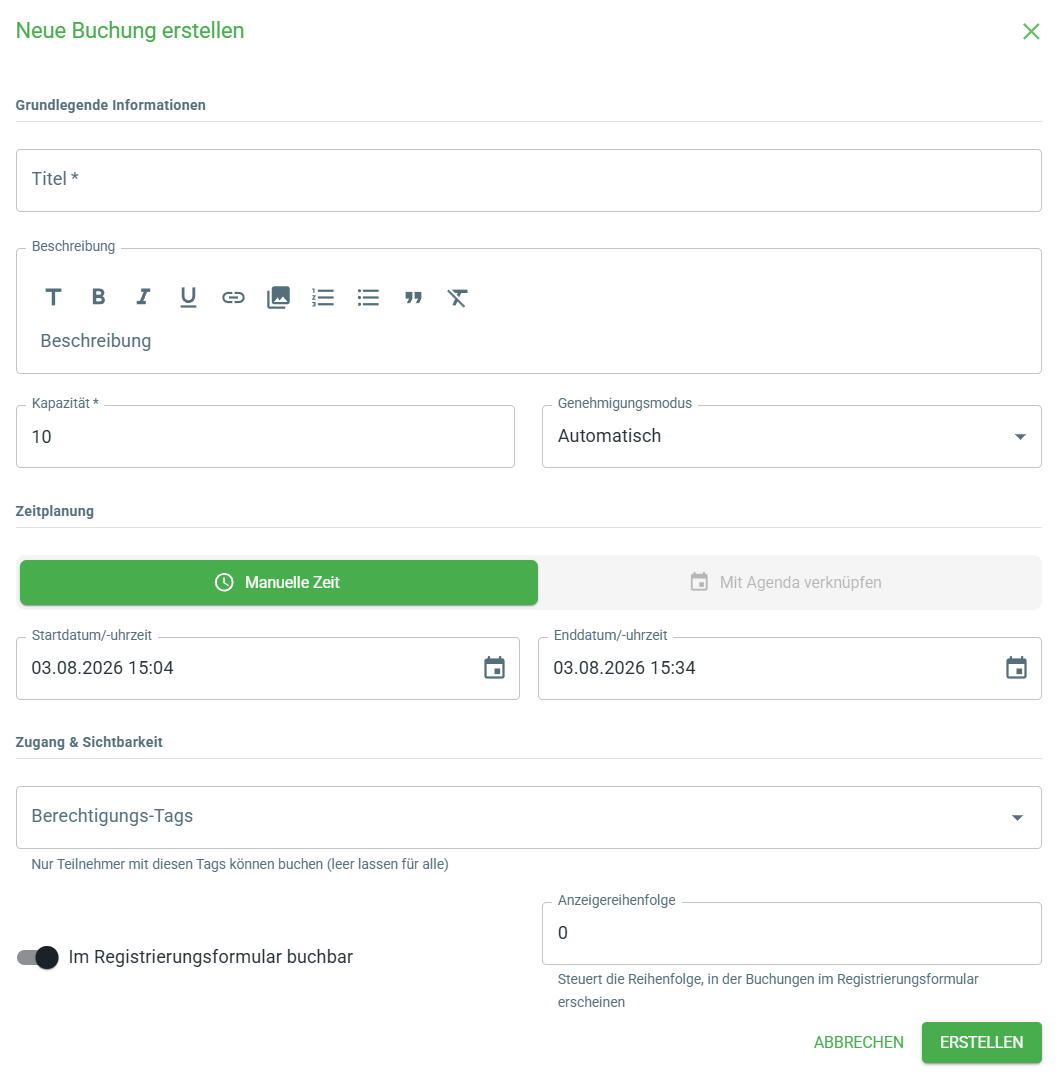
Task: Apply underline formatting in description
Action: point(188,297)
